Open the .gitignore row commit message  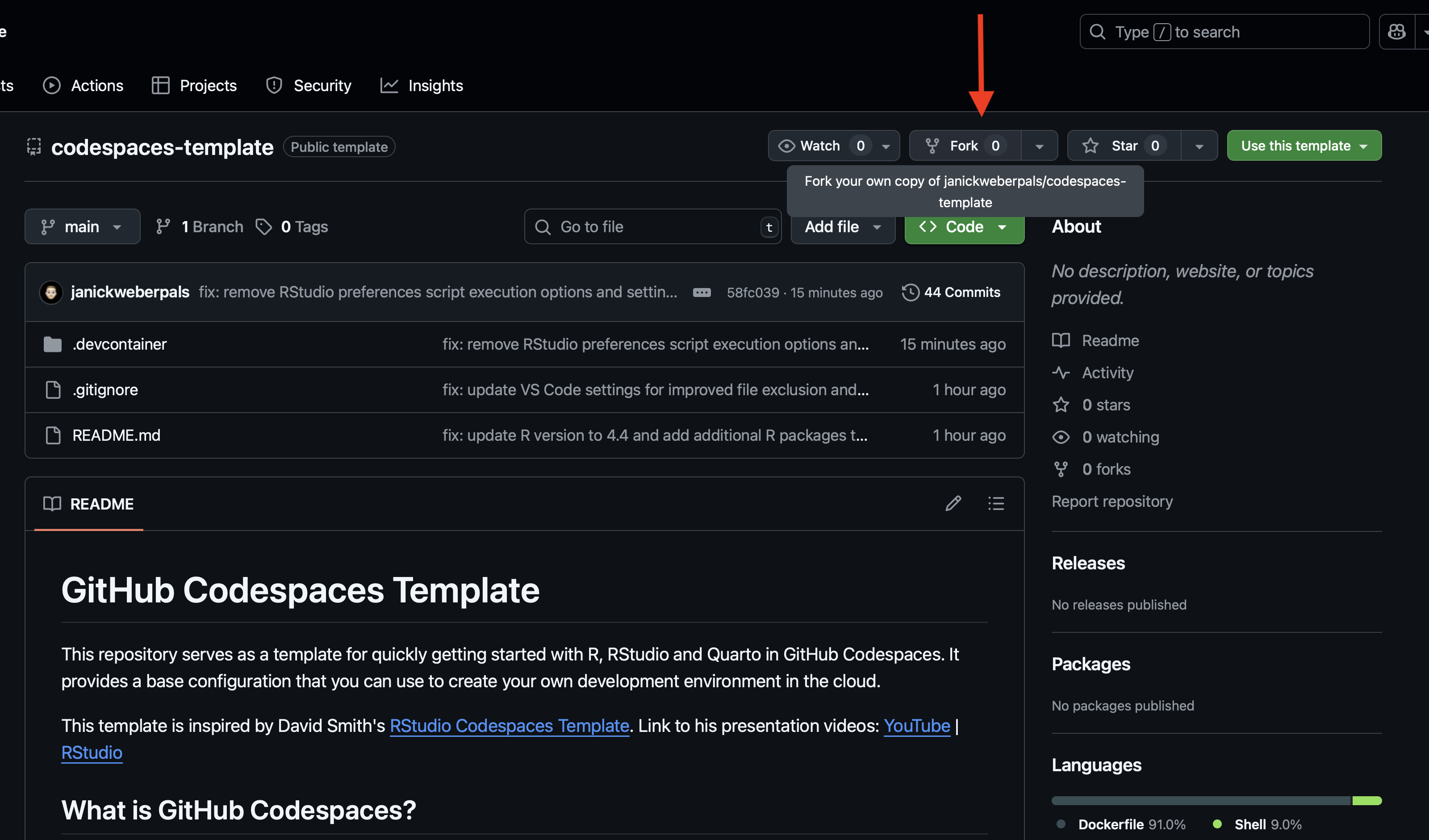point(656,390)
